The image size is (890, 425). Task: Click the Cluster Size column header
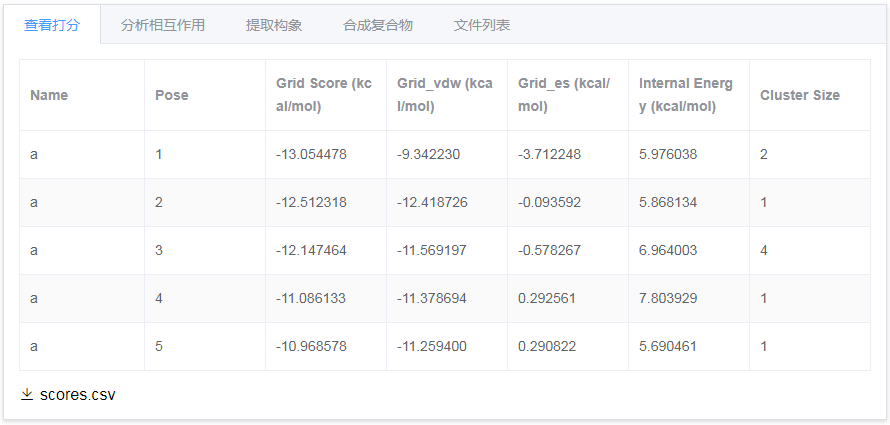click(x=800, y=95)
